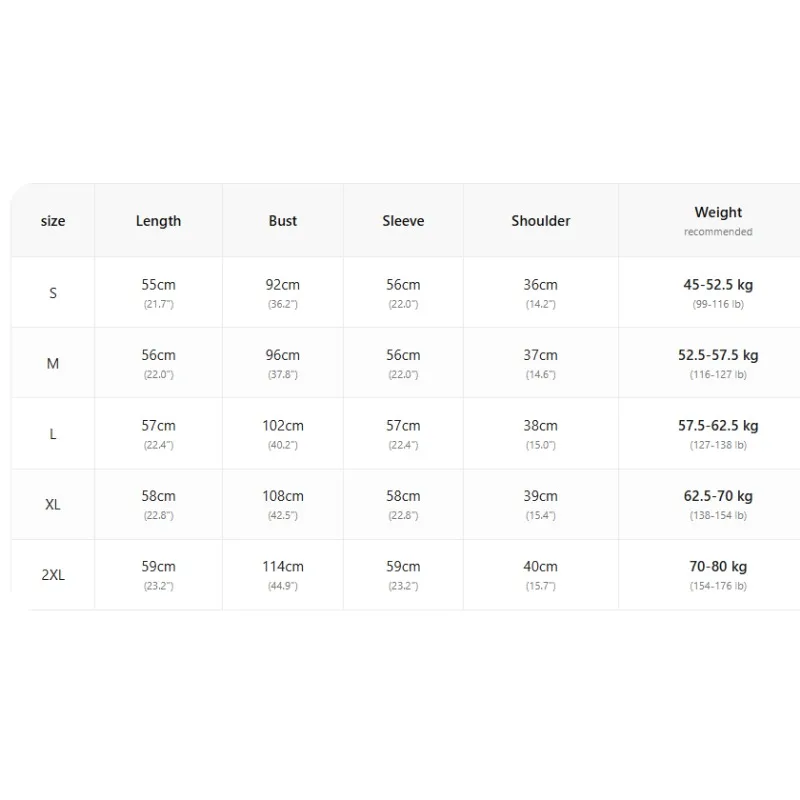Click the Bust column header
This screenshot has width=800, height=800.
tap(283, 221)
